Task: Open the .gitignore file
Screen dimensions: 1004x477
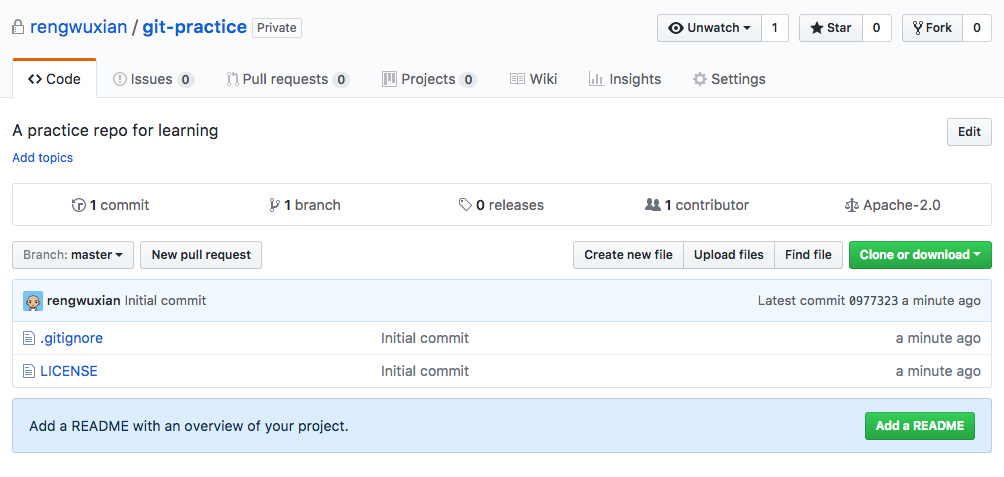Action: [72, 338]
